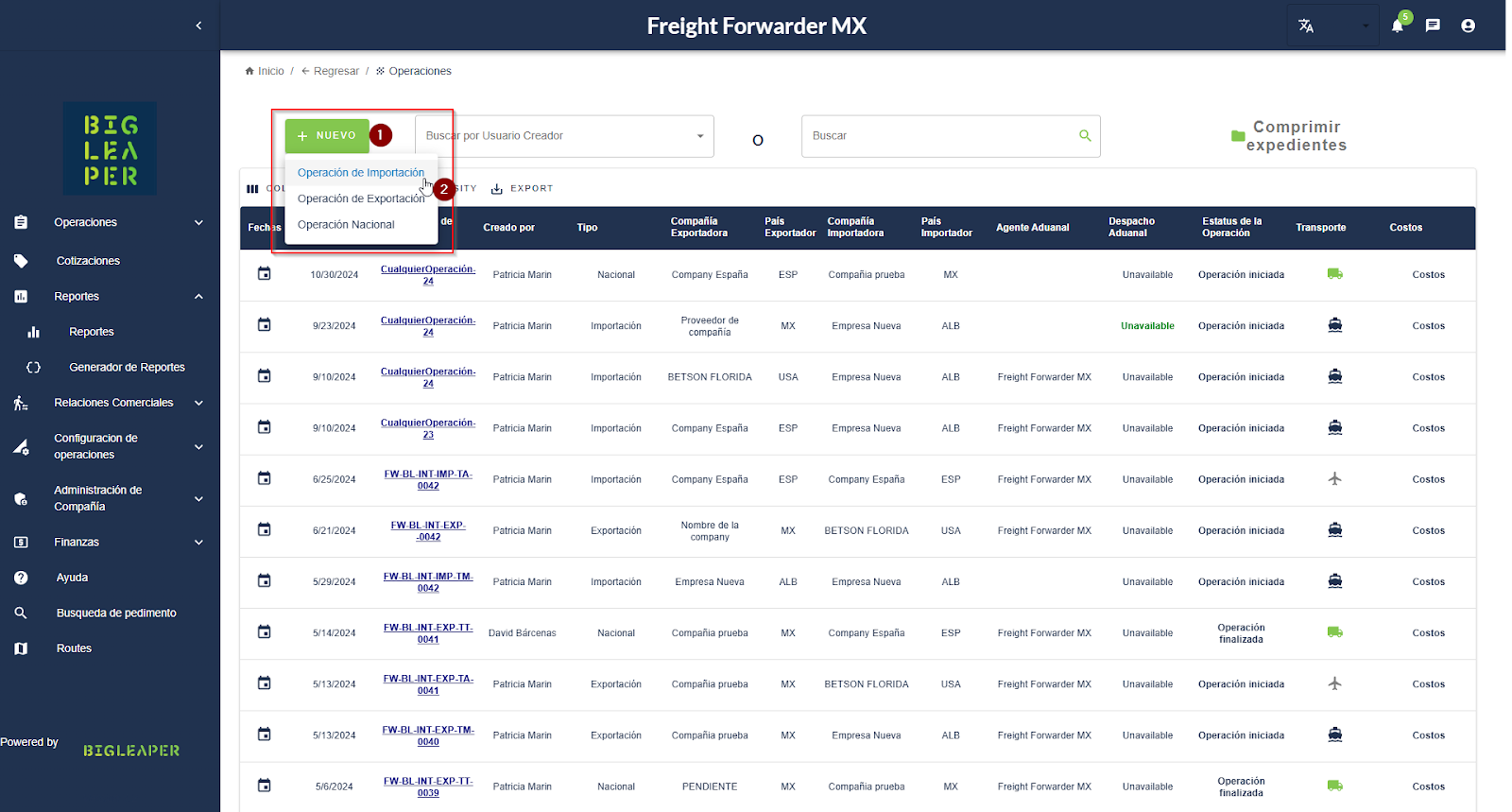The height and width of the screenshot is (812, 1512).
Task: Click the Routes map icon in sidebar
Action: [x=21, y=648]
